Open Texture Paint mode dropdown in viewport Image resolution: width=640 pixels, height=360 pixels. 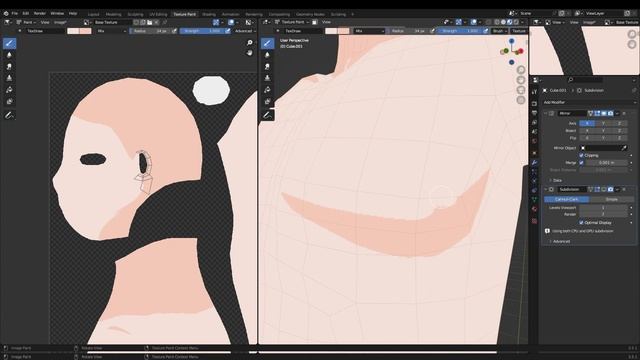291,22
